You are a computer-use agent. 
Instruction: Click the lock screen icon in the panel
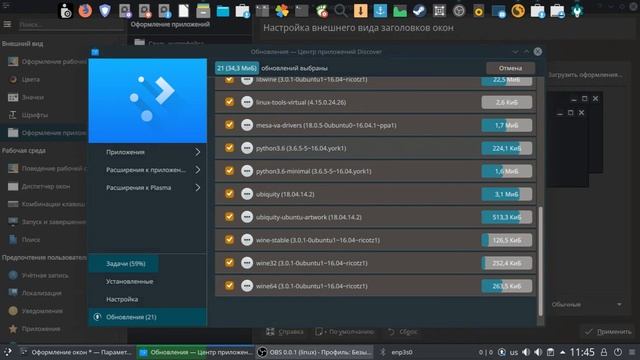tap(604, 352)
